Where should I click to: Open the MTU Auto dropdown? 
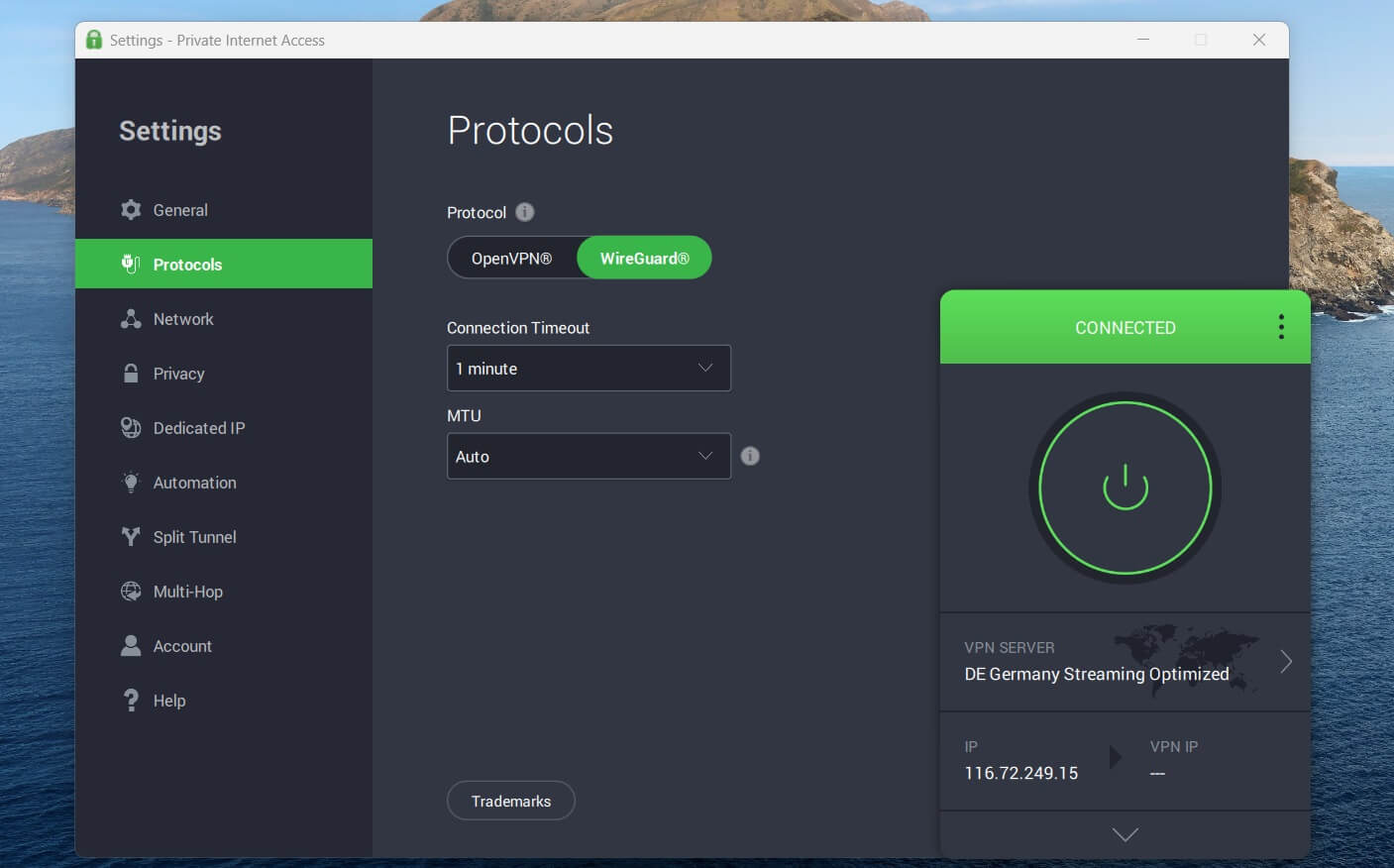(x=589, y=457)
